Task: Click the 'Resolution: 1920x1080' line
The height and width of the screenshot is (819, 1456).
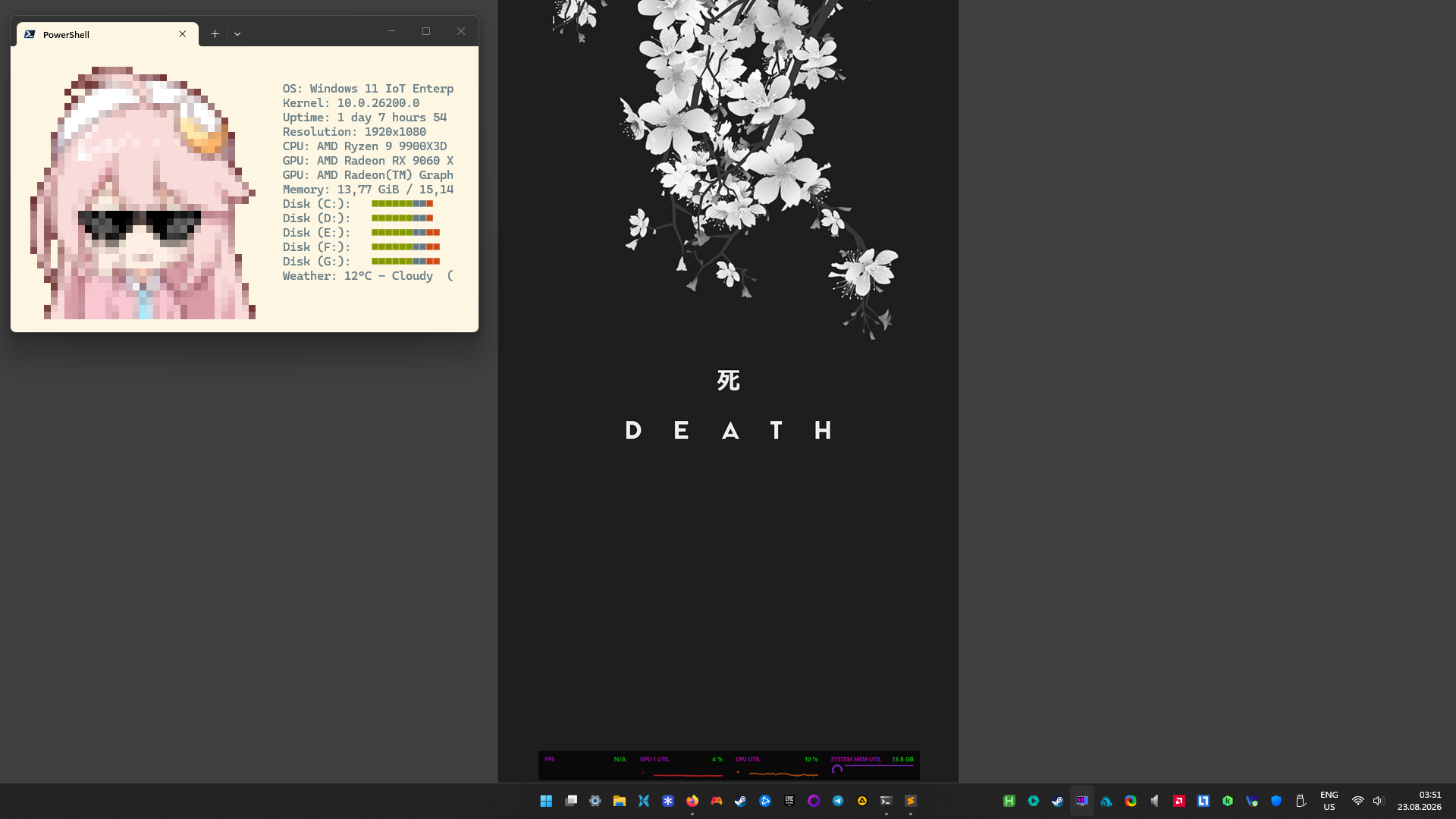Action: tap(355, 132)
